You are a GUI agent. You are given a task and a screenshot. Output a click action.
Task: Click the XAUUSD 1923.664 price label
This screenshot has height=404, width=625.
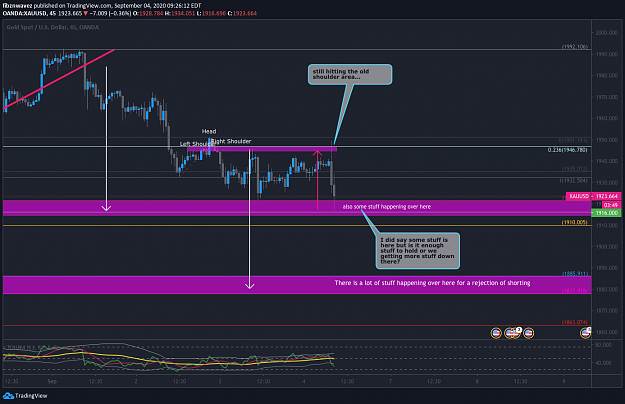(594, 196)
